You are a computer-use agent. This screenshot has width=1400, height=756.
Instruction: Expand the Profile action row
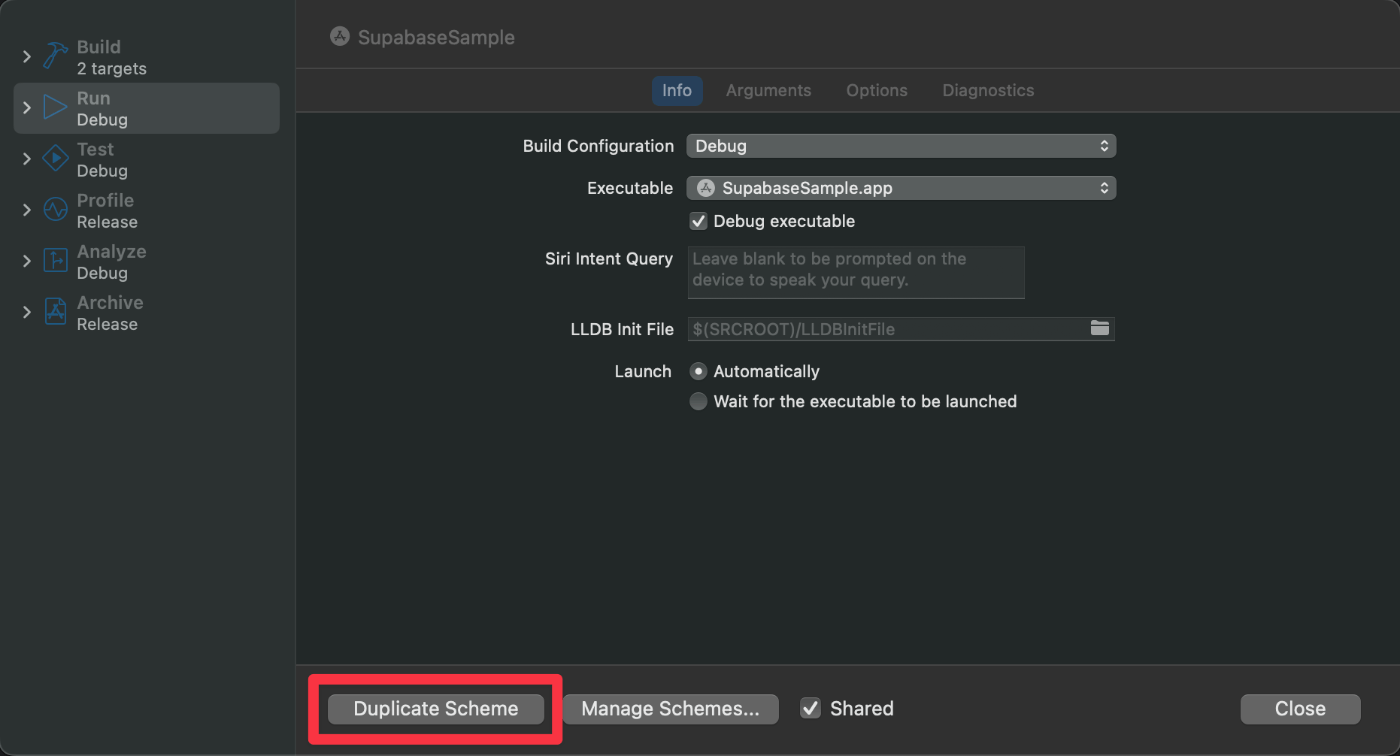coord(27,210)
